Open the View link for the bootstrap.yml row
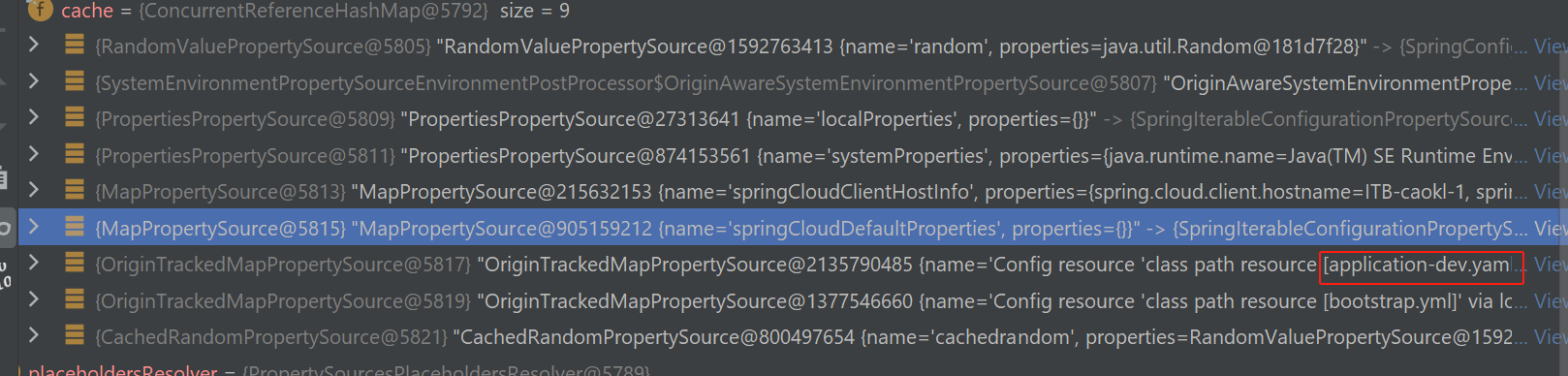Image resolution: width=1568 pixels, height=376 pixels. point(1551,301)
